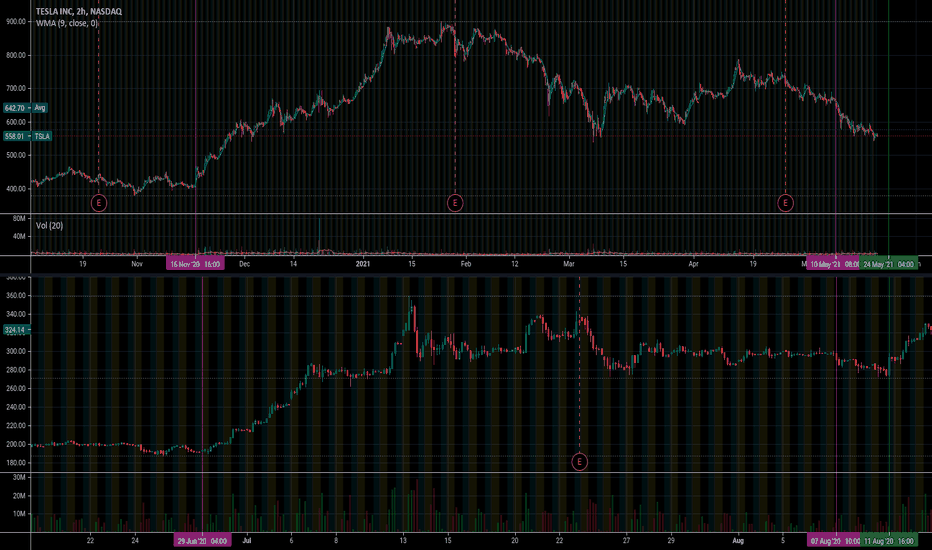Viewport: 932px width, 550px height.
Task: Click the 324.14 price label on lower chart
Action: click(x=15, y=330)
